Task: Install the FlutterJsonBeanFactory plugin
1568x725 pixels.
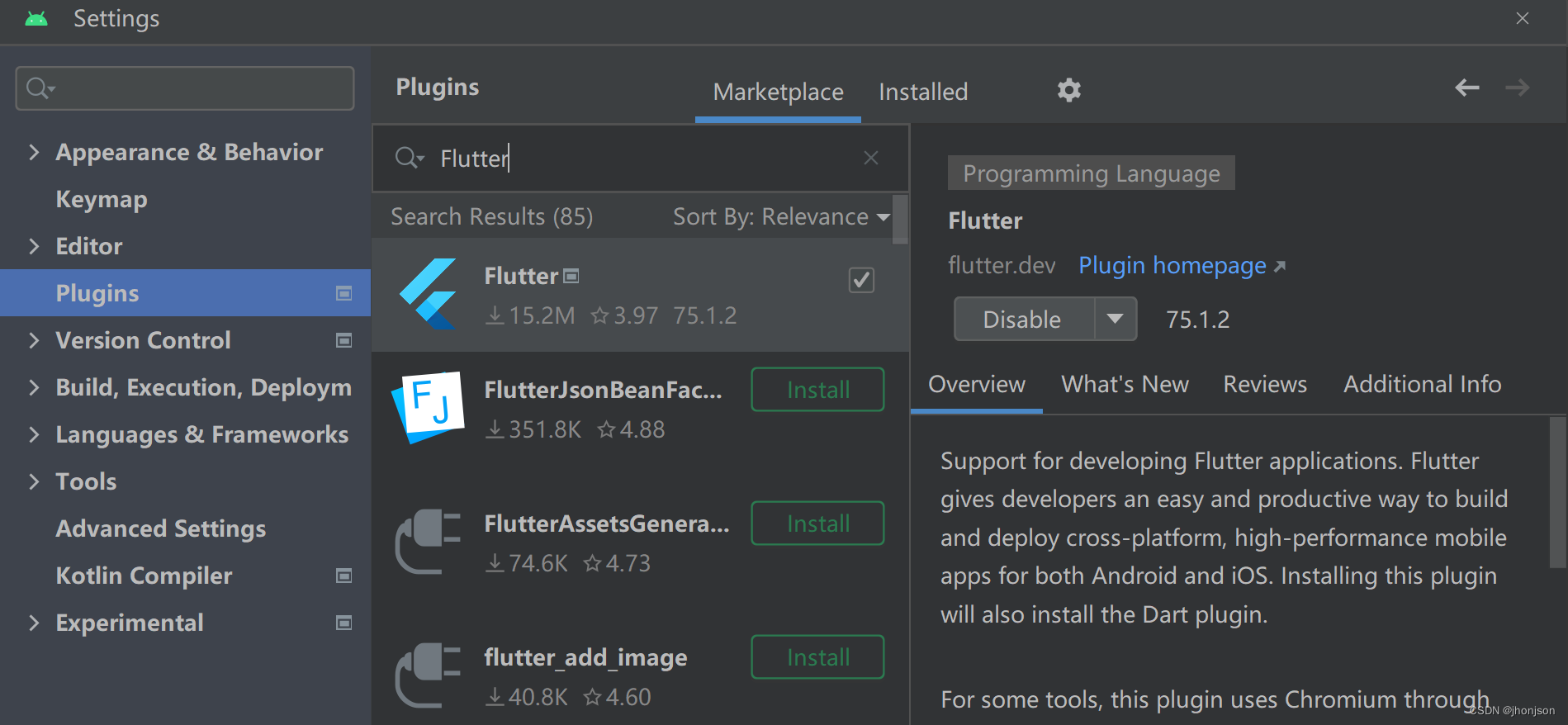Action: point(817,390)
